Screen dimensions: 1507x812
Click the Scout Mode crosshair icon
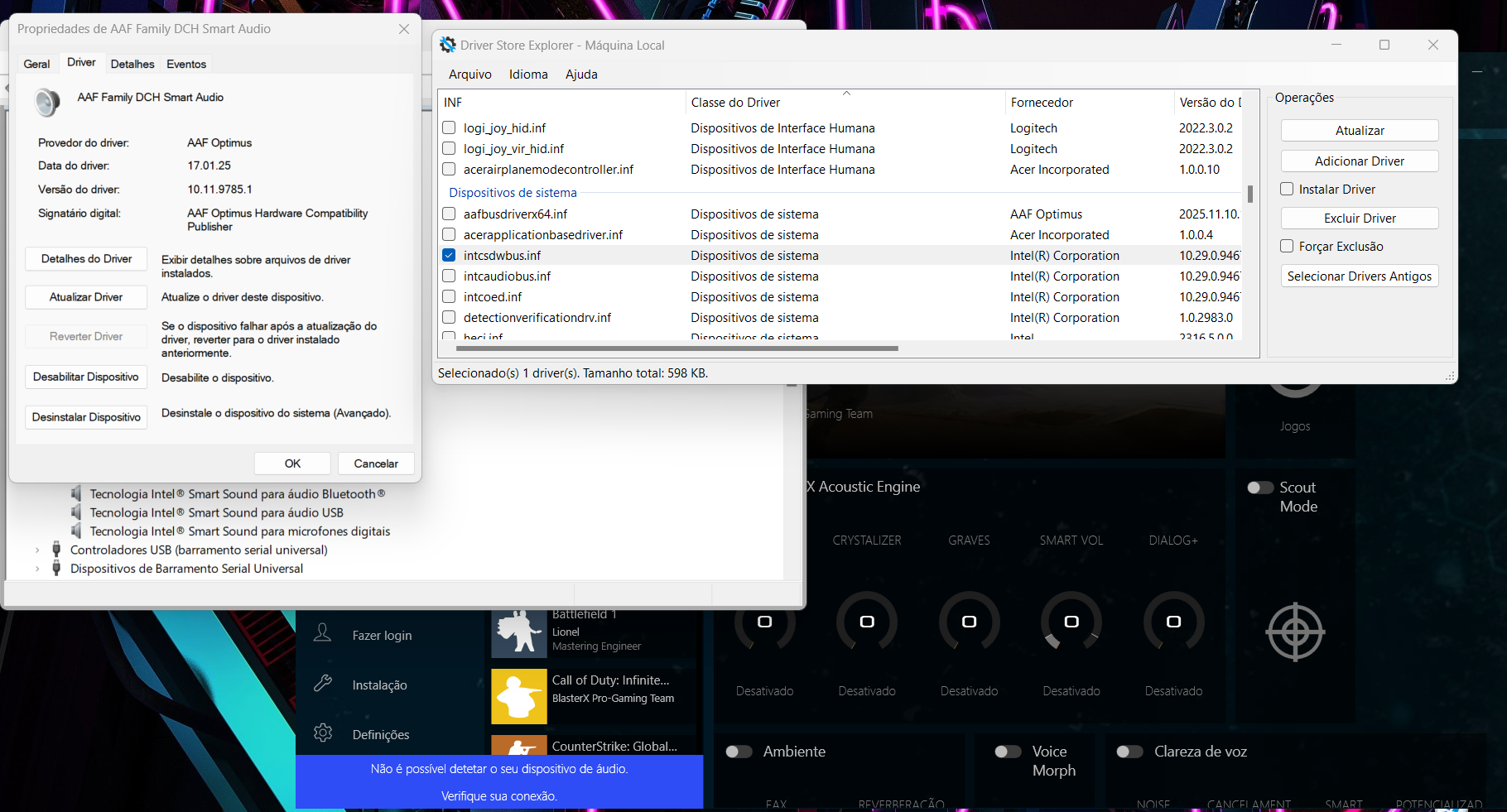1295,632
